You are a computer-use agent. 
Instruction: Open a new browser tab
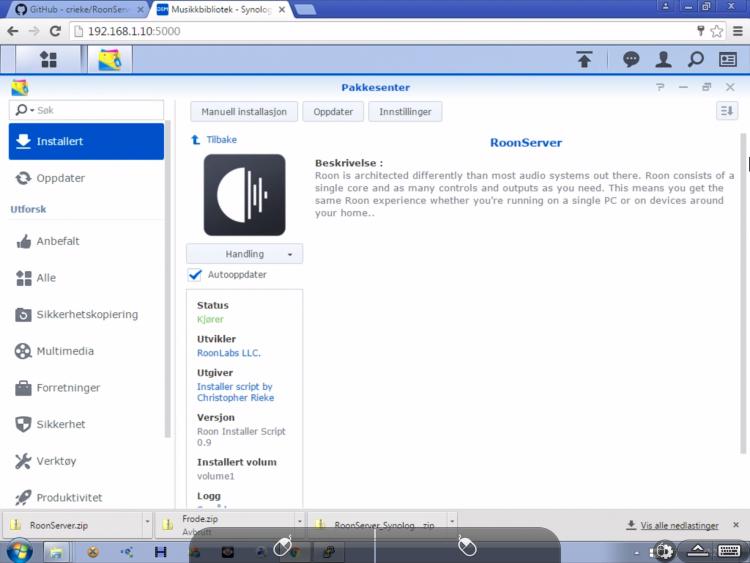click(305, 10)
